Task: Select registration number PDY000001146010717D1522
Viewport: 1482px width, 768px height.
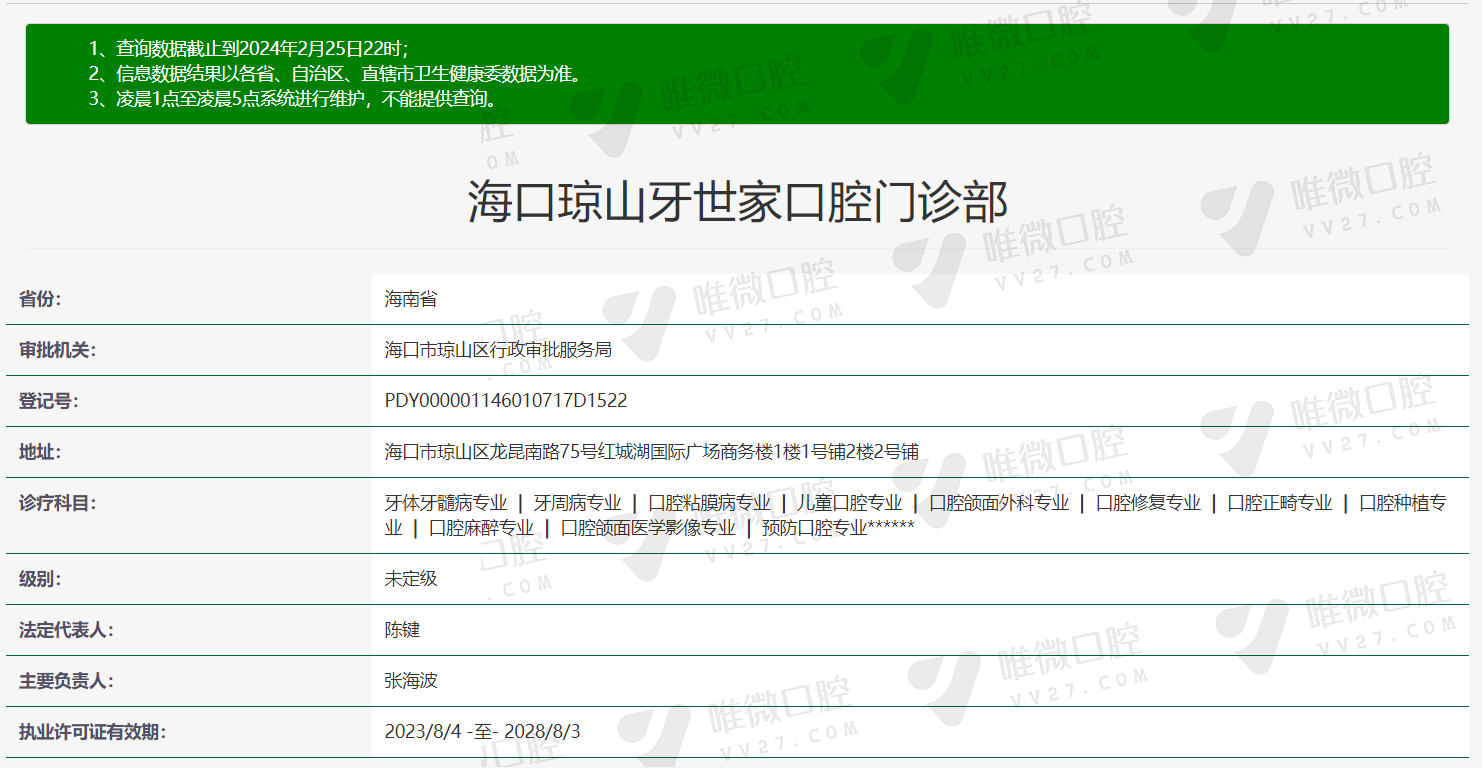Action: [506, 401]
